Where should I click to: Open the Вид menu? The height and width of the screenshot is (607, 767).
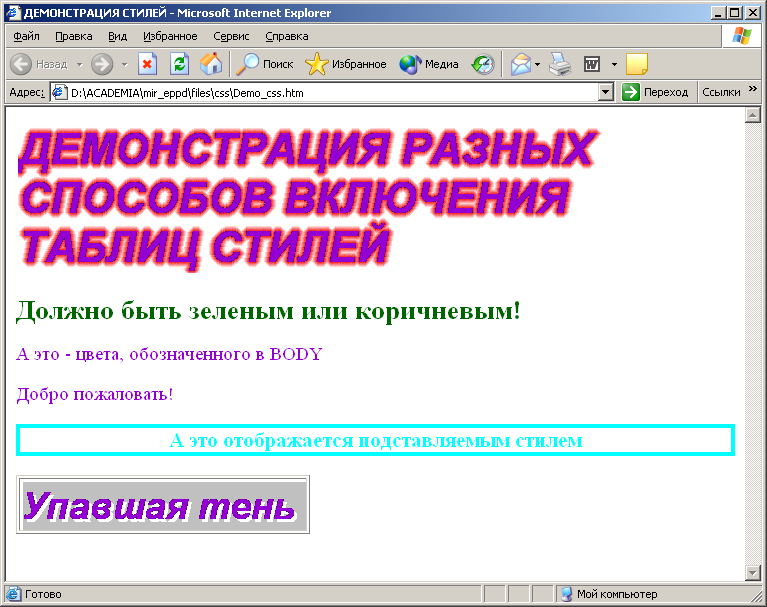(x=117, y=36)
